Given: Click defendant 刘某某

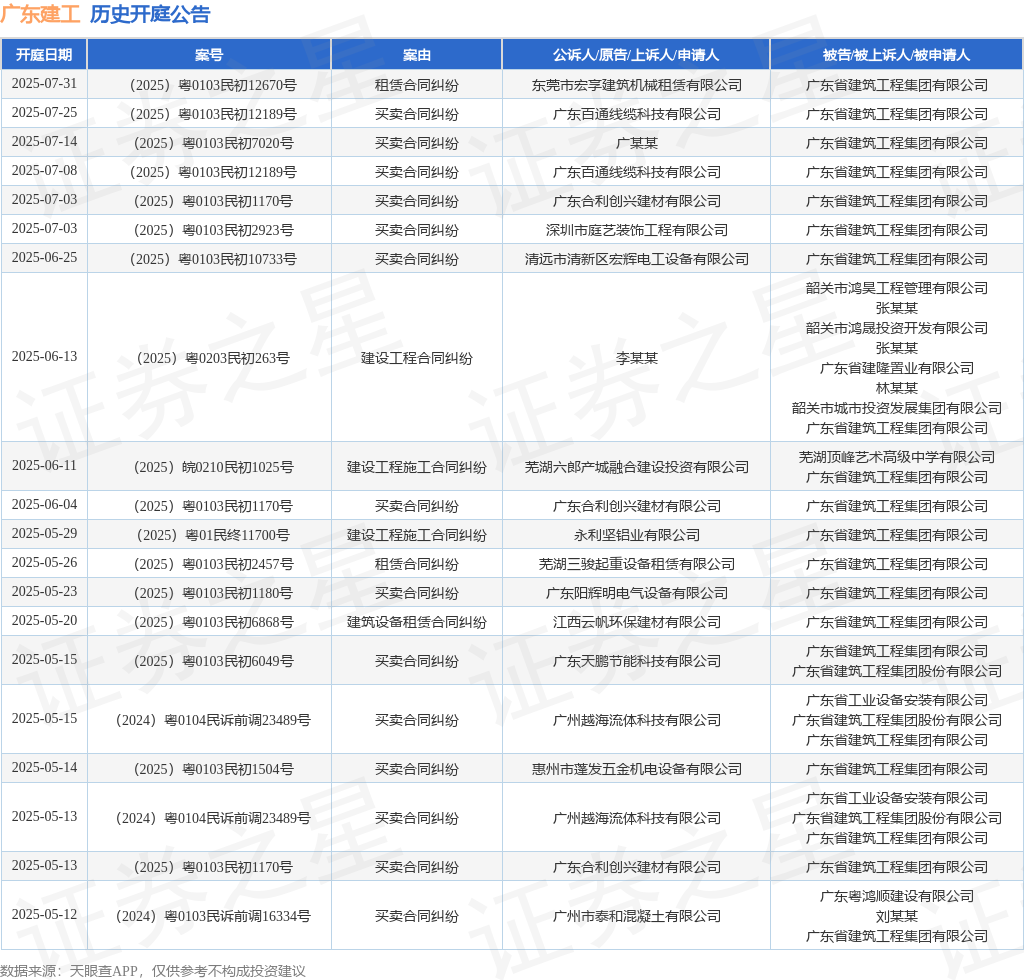Looking at the screenshot, I should click(897, 916).
